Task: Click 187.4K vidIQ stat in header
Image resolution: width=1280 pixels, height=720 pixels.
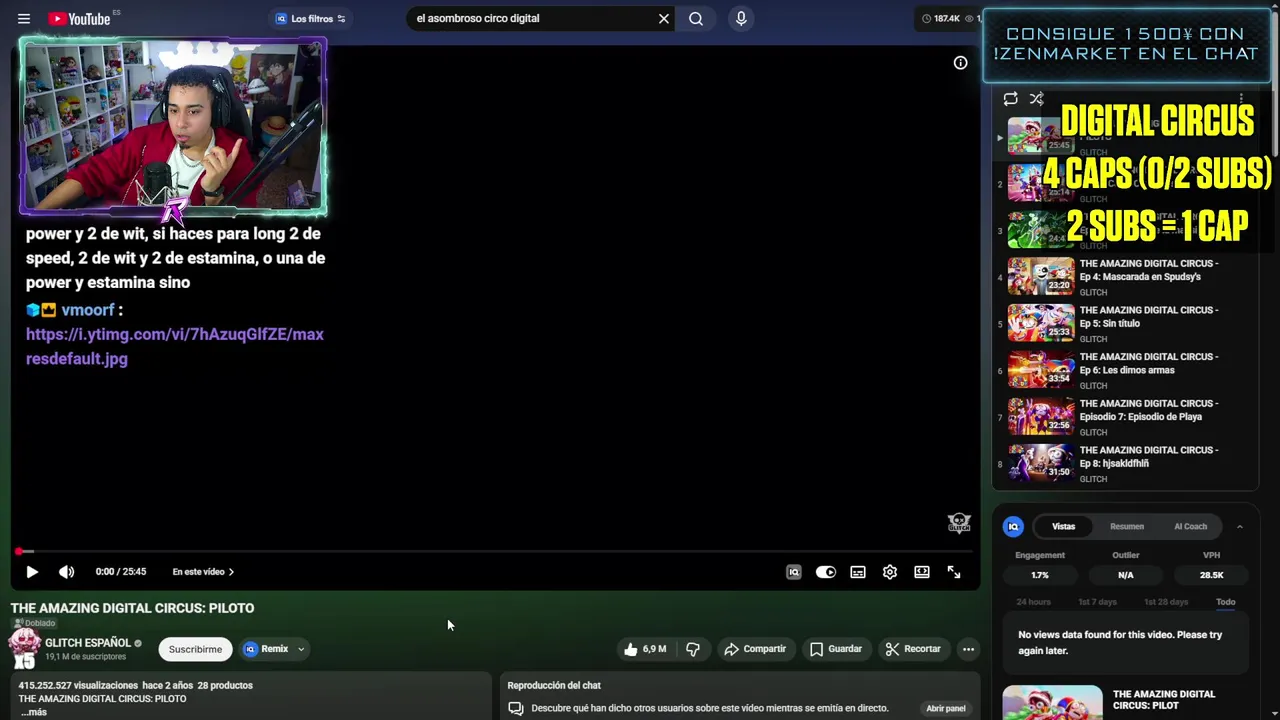Action: (x=940, y=18)
